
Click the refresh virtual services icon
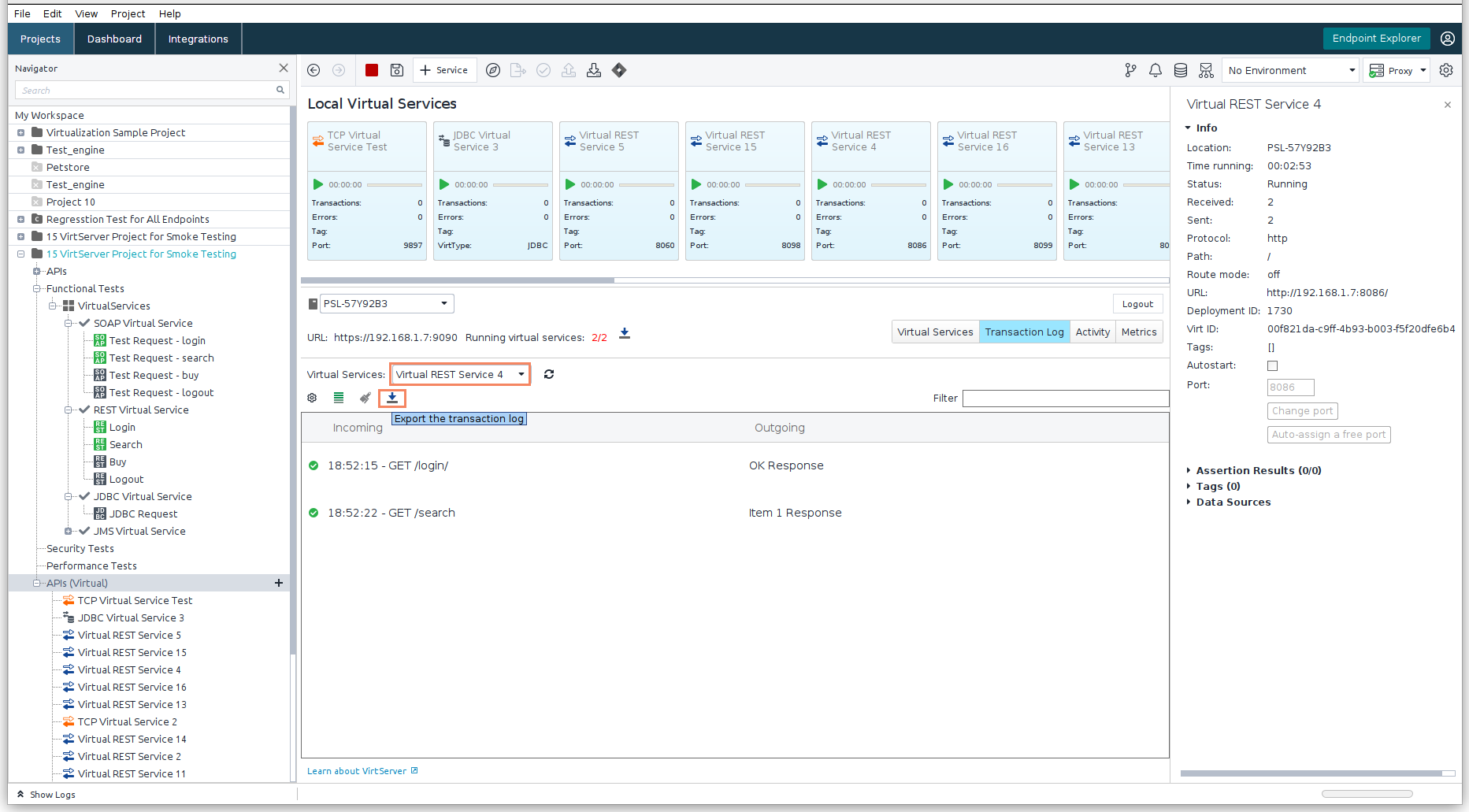click(x=549, y=374)
